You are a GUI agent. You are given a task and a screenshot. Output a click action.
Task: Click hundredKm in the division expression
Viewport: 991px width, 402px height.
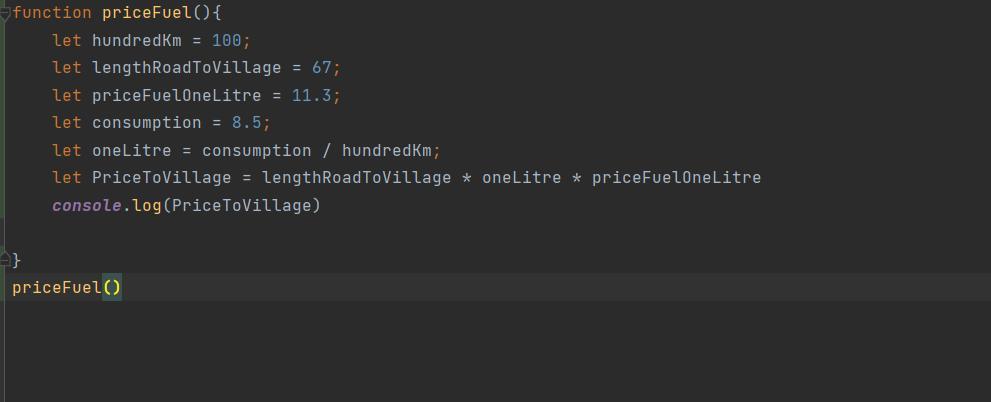coord(386,150)
